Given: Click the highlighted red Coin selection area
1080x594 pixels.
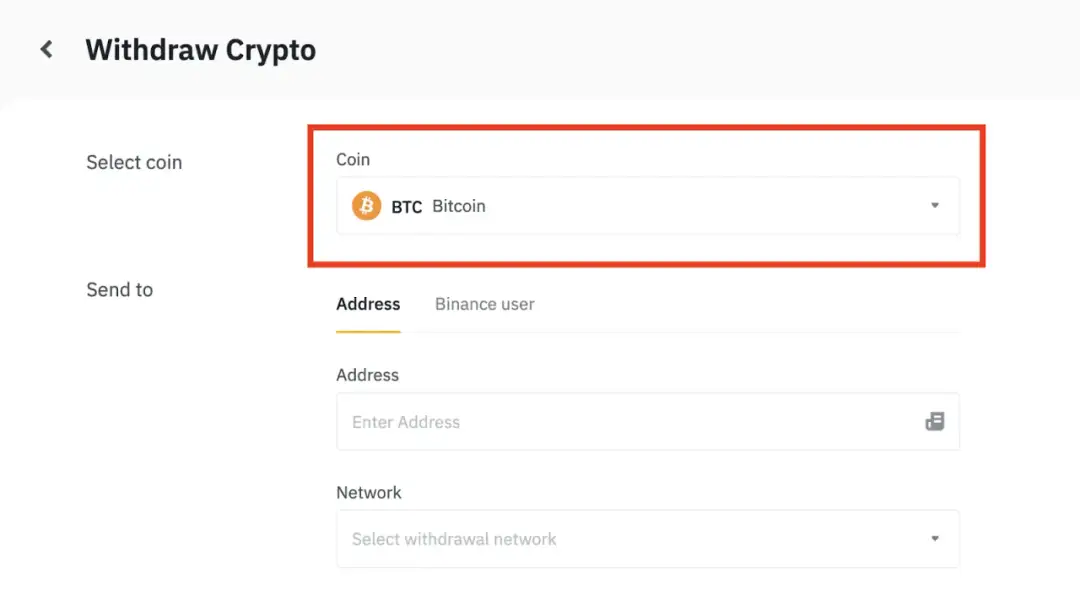Looking at the screenshot, I should click(648, 196).
